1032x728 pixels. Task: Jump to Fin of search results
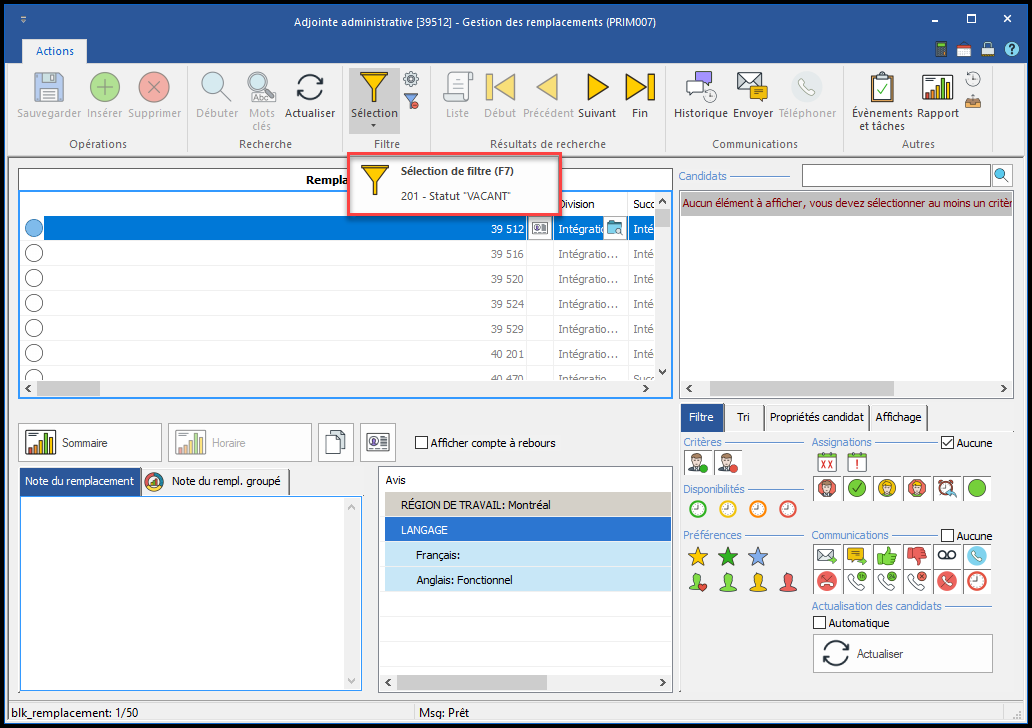click(640, 88)
